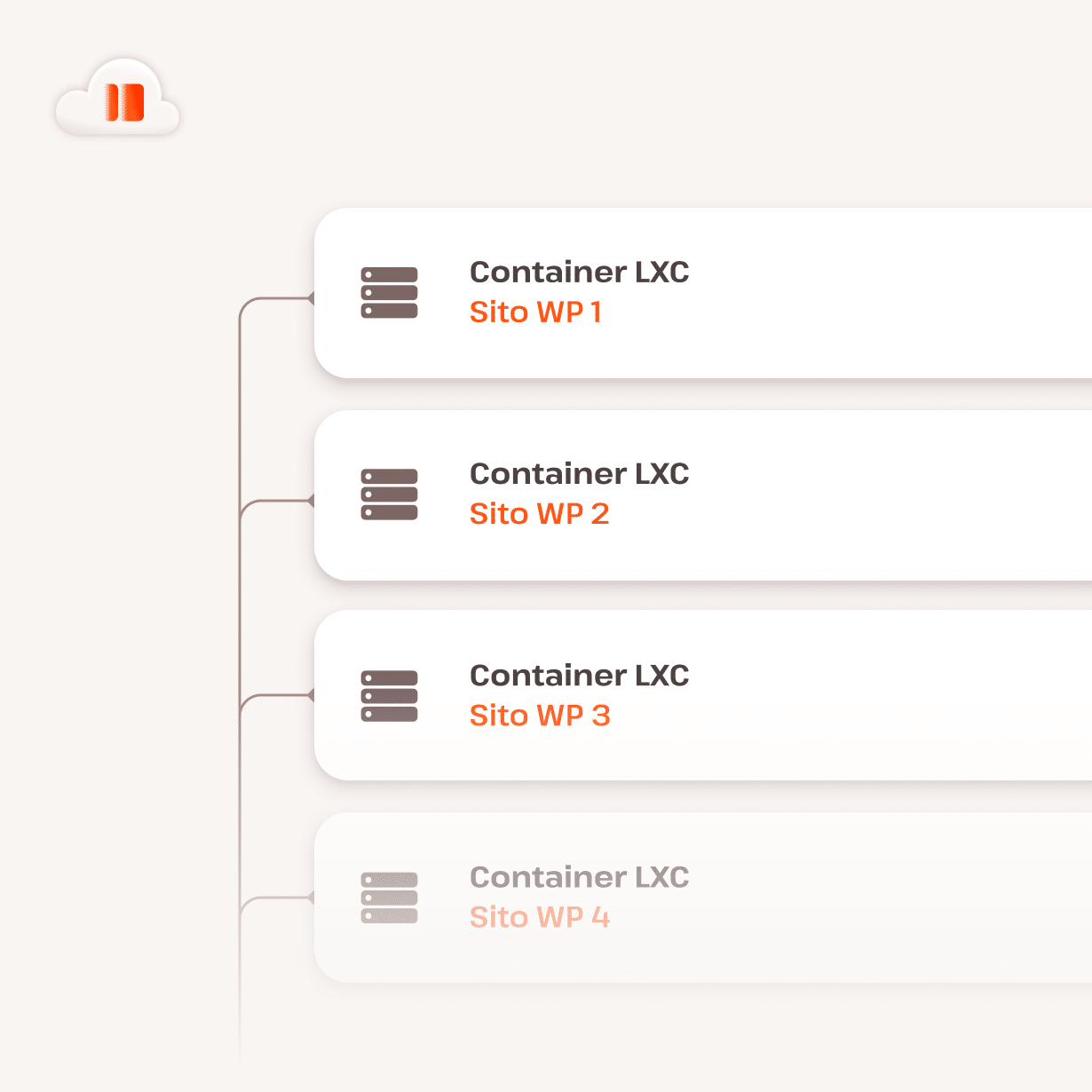Click Container LXC title above Sito WP 3
This screenshot has height=1092, width=1092.
click(x=579, y=675)
